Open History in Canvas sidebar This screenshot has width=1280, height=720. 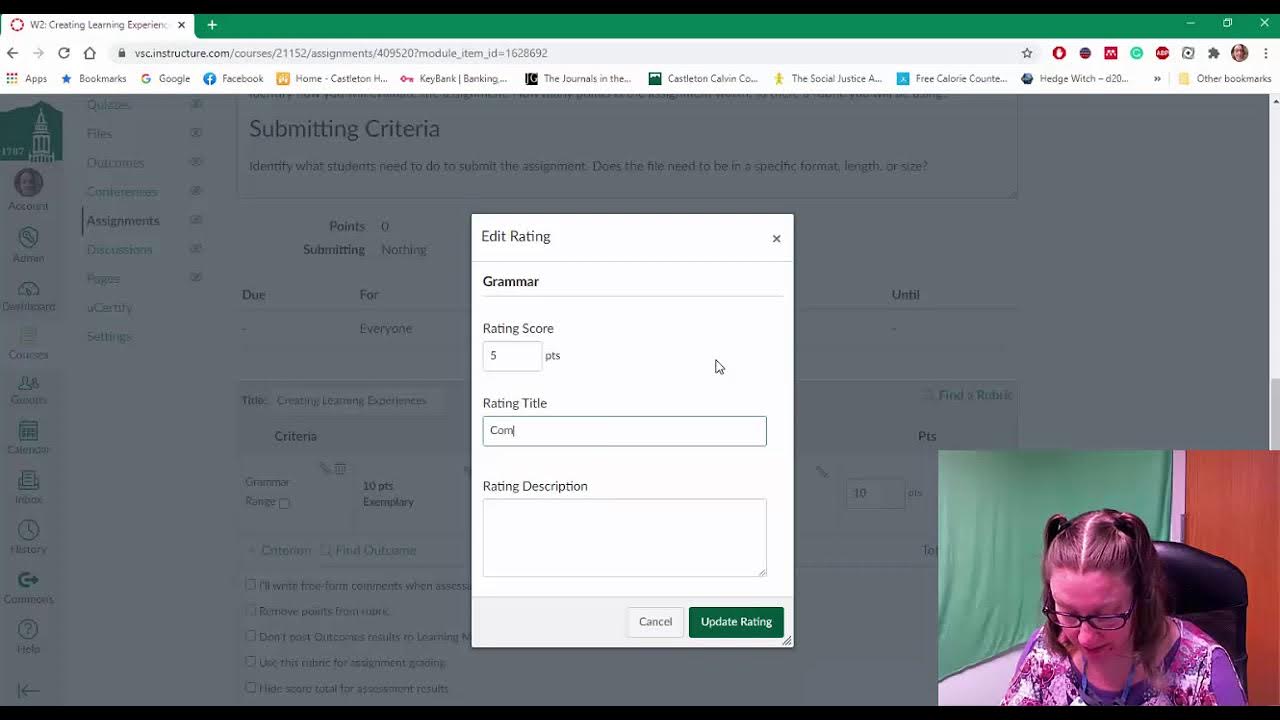point(28,537)
